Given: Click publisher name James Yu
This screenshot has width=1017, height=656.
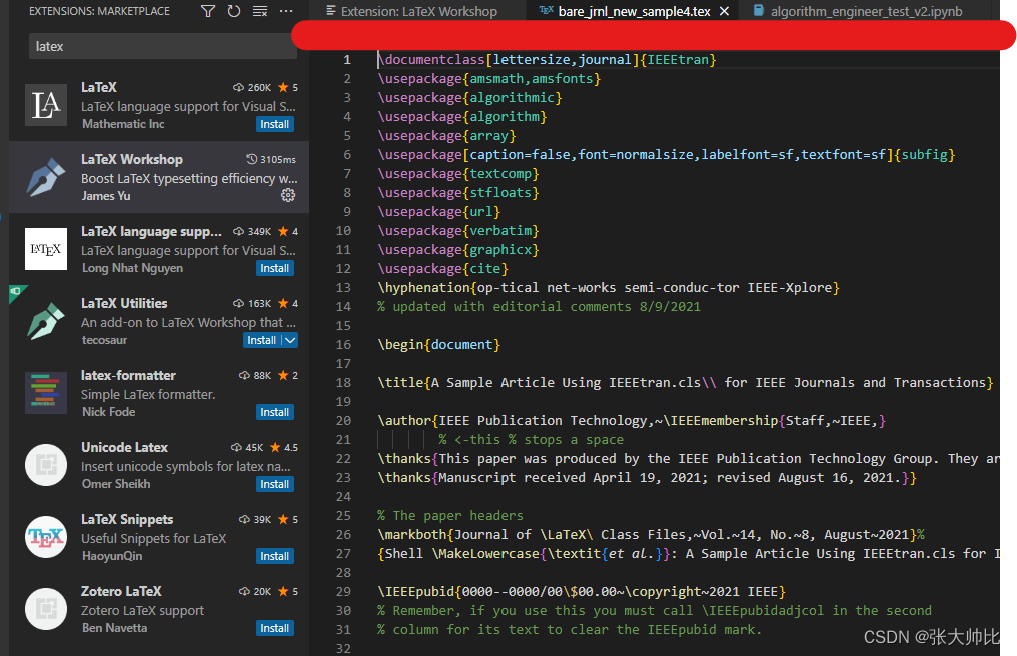Looking at the screenshot, I should tap(106, 195).
